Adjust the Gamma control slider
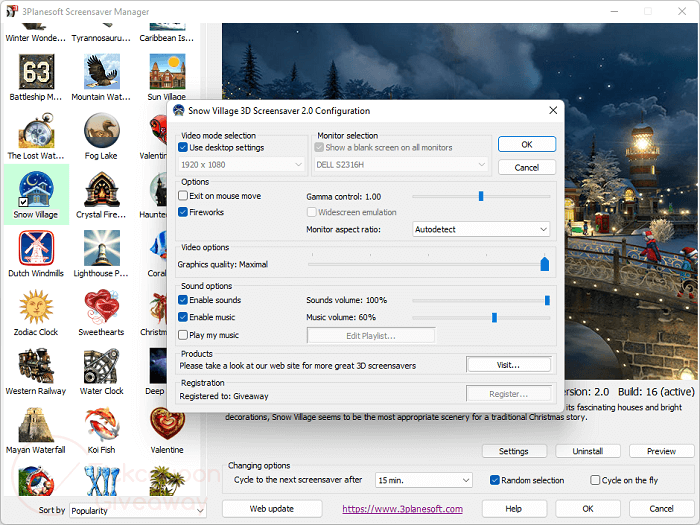The height and width of the screenshot is (525, 700). click(481, 196)
